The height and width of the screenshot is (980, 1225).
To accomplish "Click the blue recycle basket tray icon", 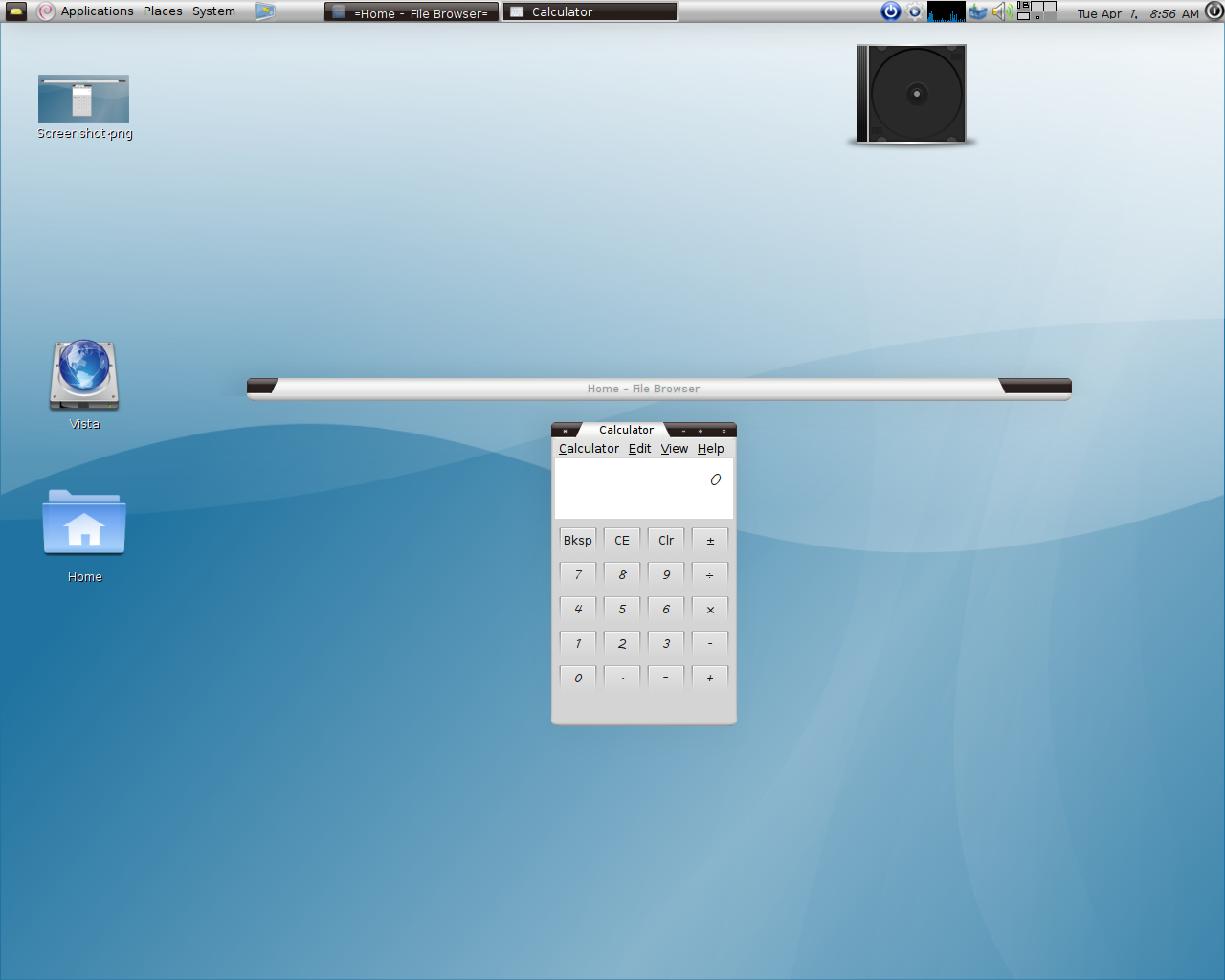I will [x=978, y=11].
